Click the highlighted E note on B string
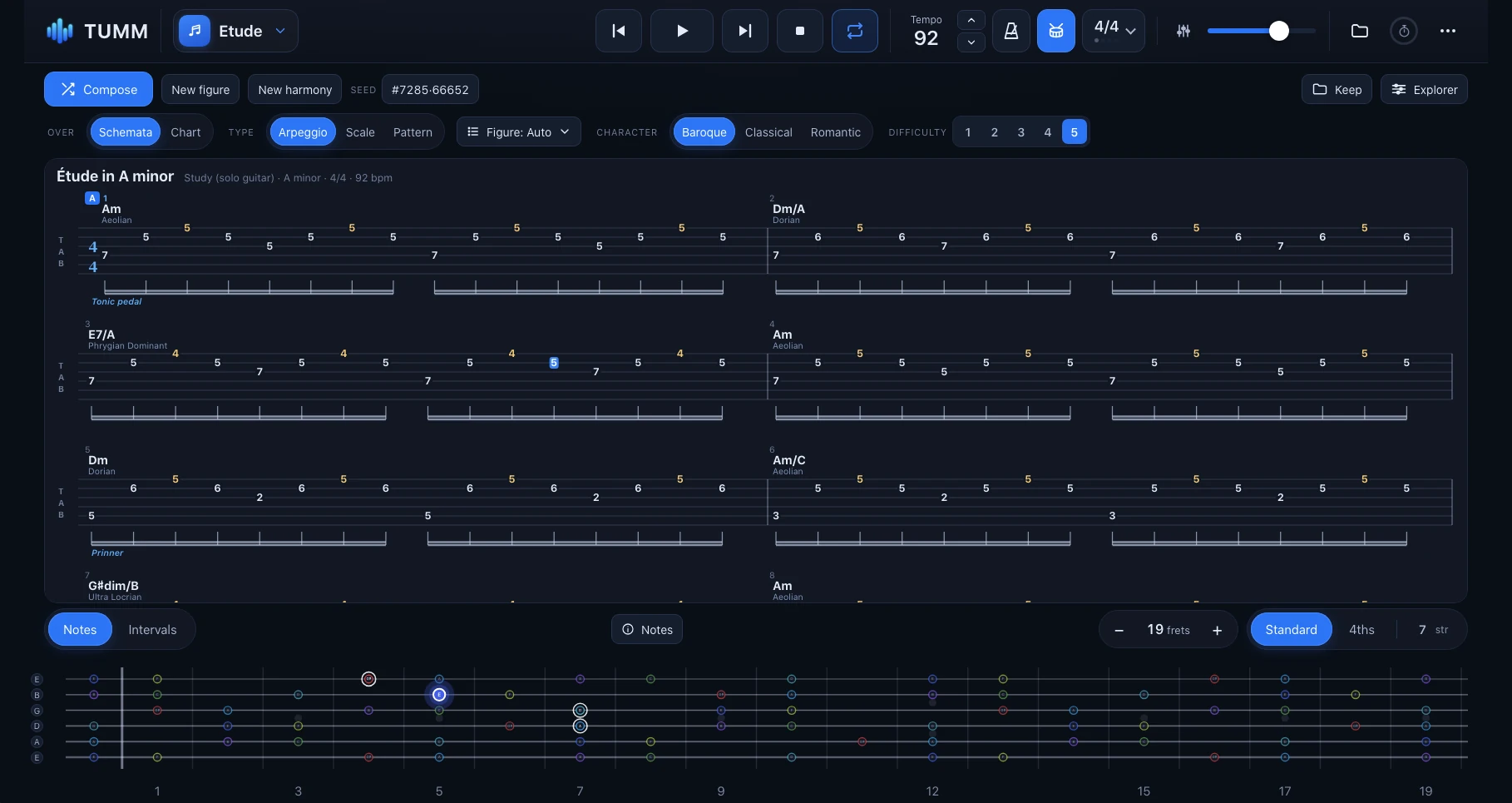The image size is (1512, 803). [439, 695]
